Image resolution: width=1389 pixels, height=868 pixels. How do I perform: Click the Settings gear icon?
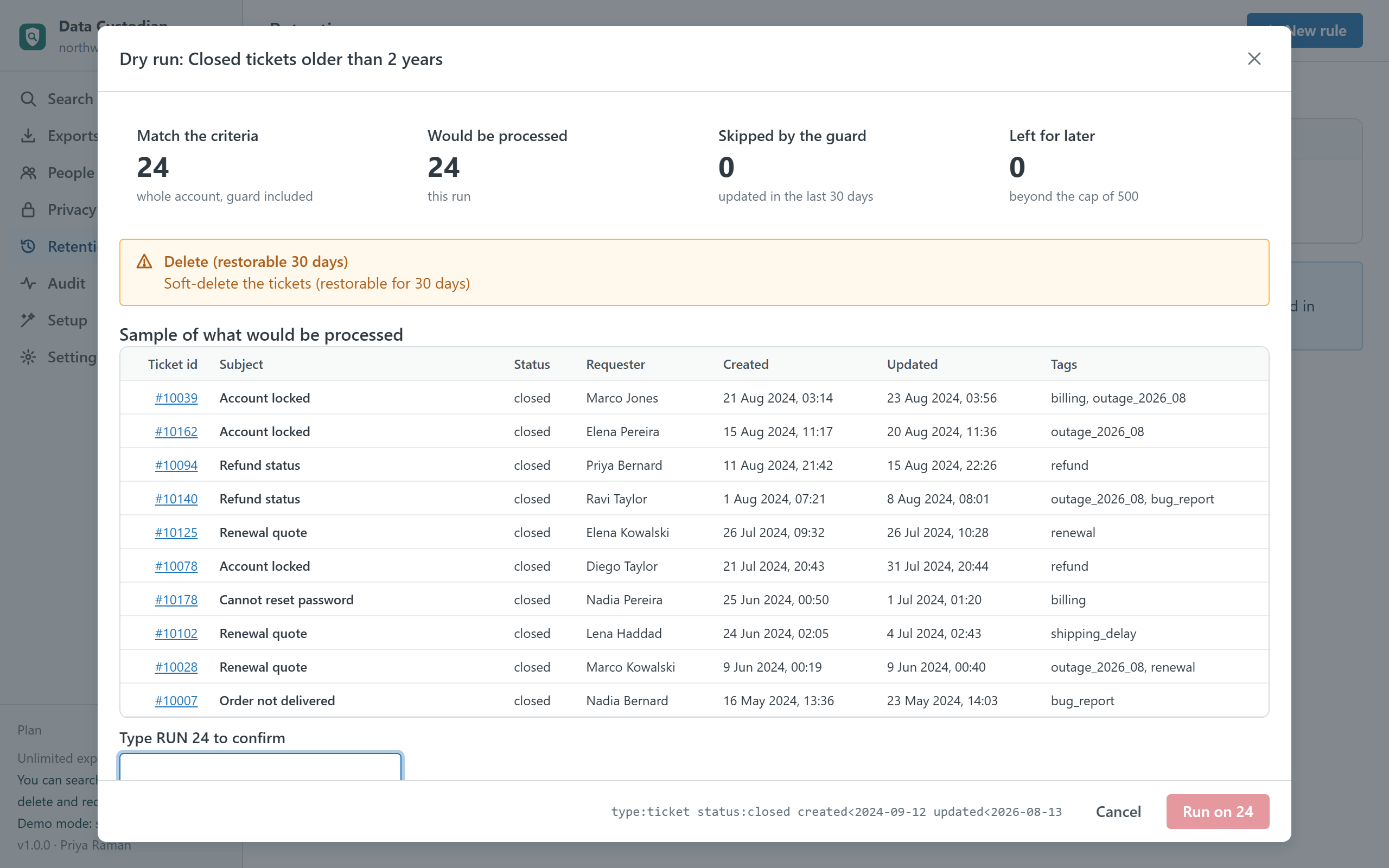pos(28,357)
